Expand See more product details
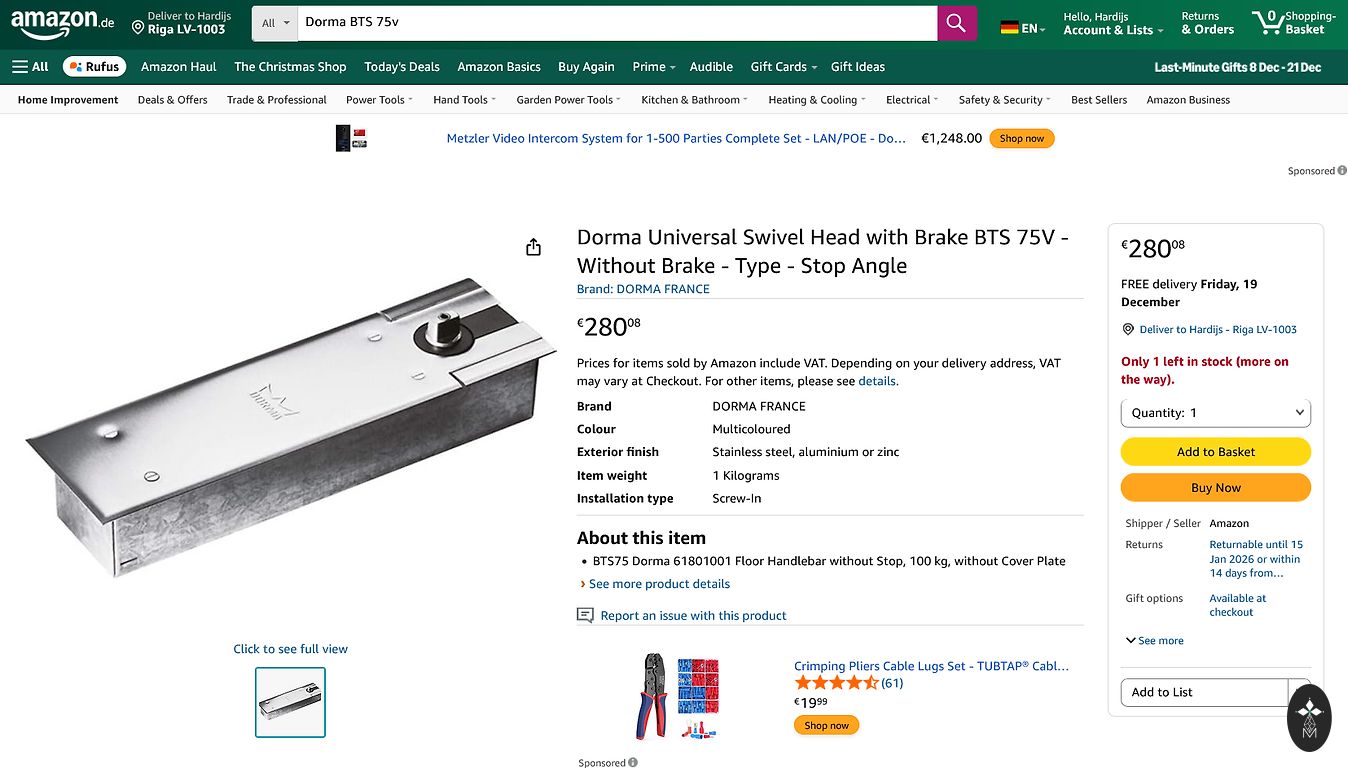 (x=658, y=584)
